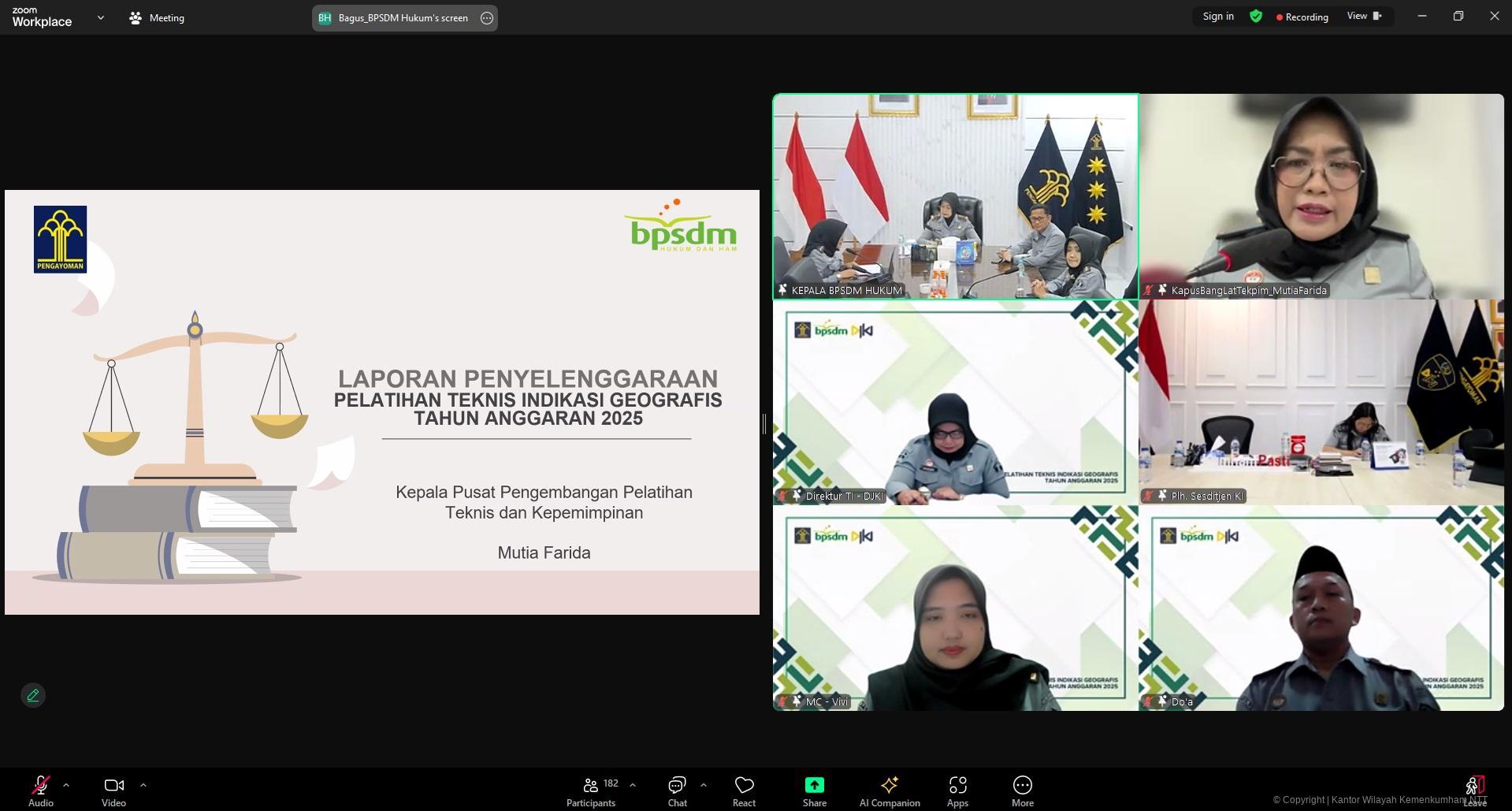Open the React emoji menu

coord(744,791)
